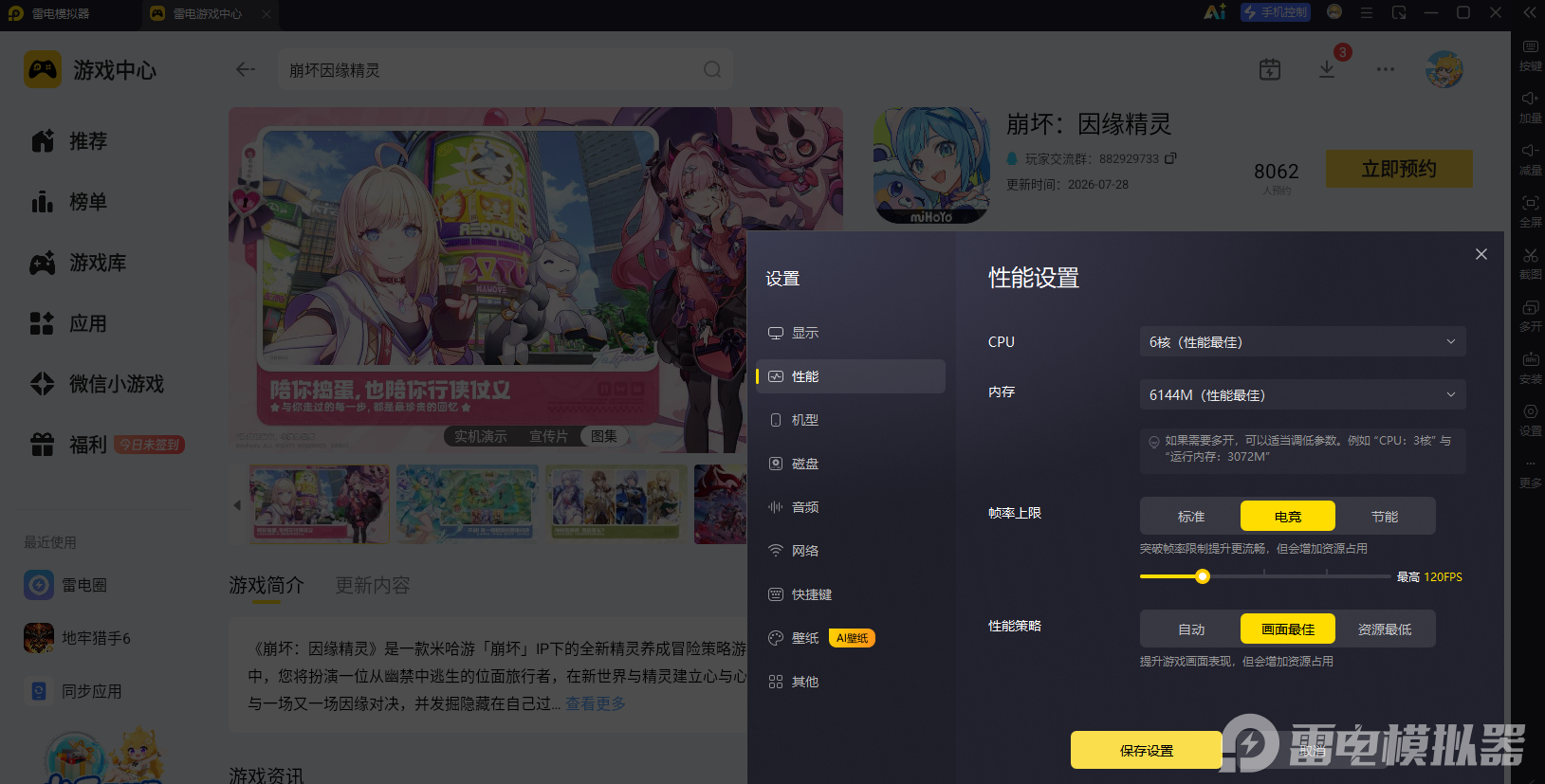Screen dimensions: 1545x784
Task: Go back with the arrow beside search
Action: click(246, 69)
